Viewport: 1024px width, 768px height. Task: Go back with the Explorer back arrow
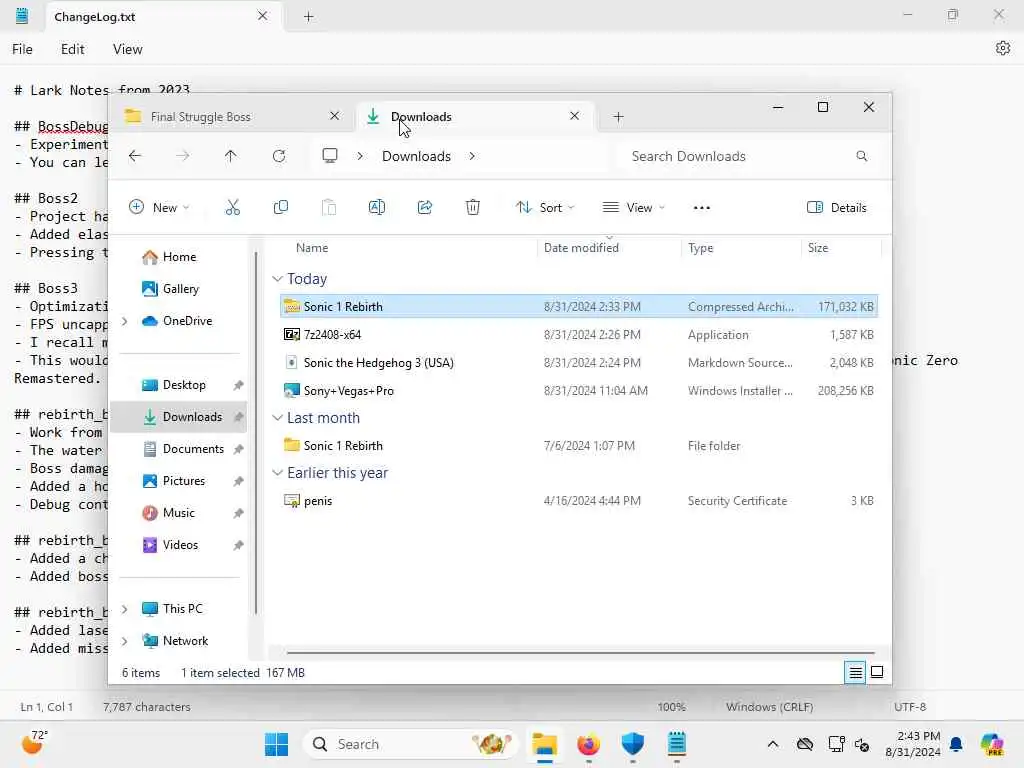tap(135, 156)
